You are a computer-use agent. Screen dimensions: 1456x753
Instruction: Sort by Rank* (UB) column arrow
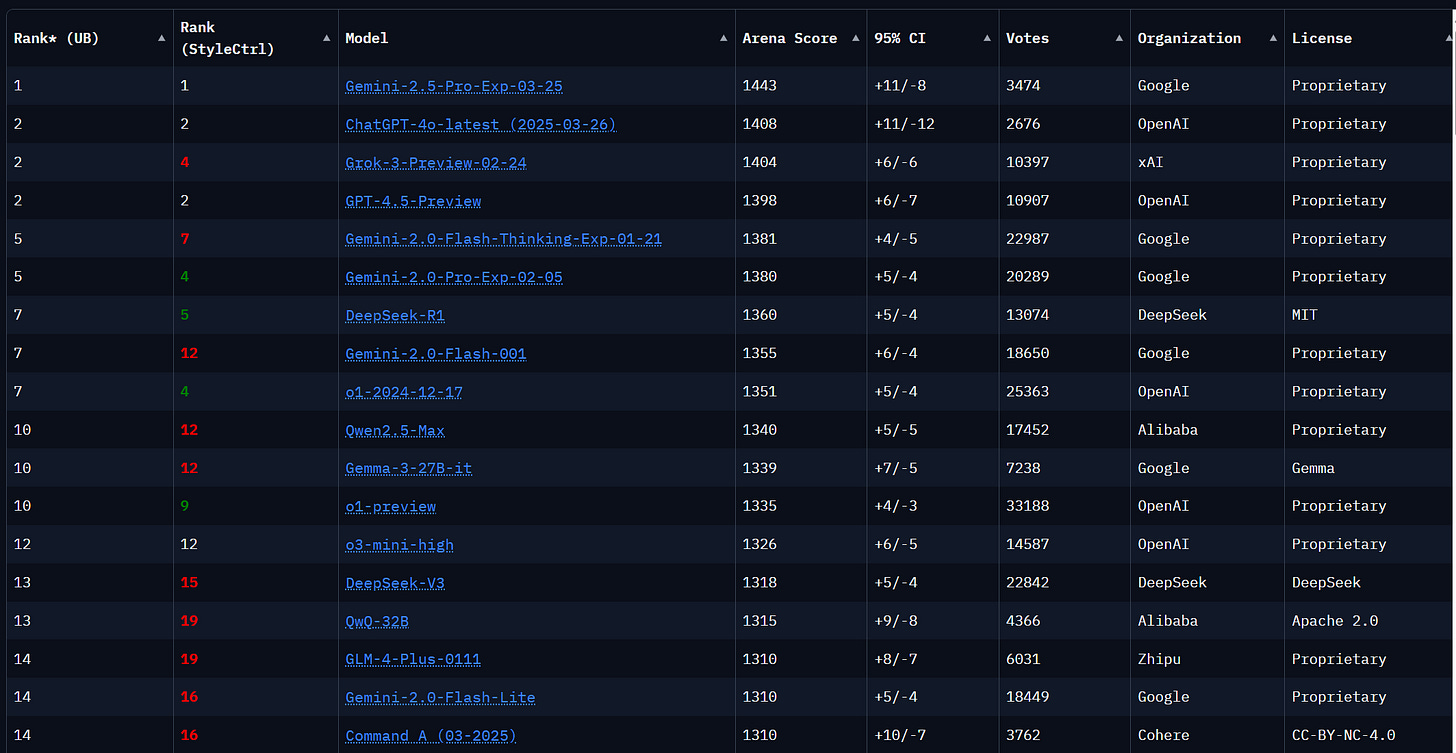(x=162, y=38)
